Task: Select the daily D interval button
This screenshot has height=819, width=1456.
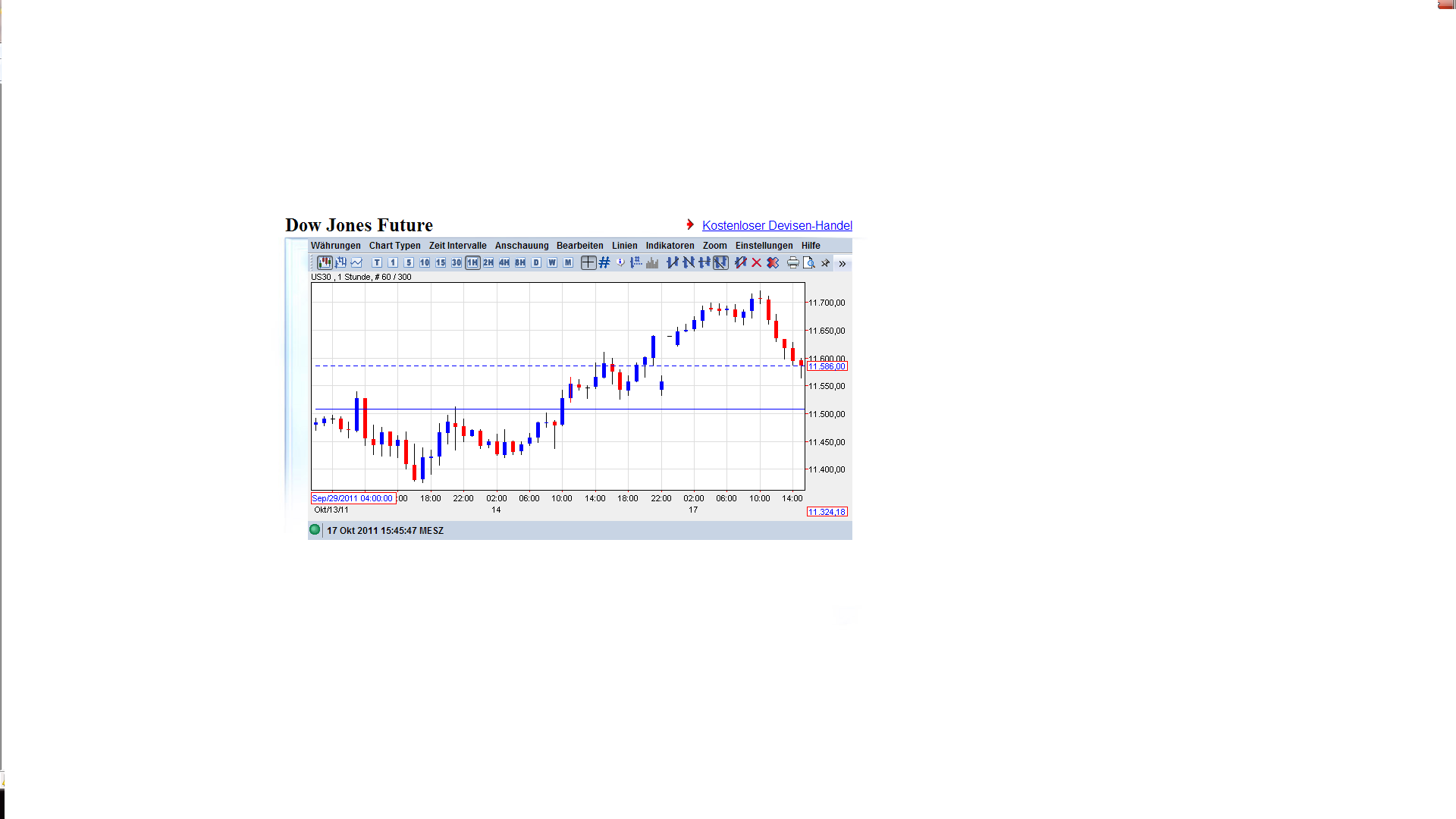Action: (x=536, y=262)
